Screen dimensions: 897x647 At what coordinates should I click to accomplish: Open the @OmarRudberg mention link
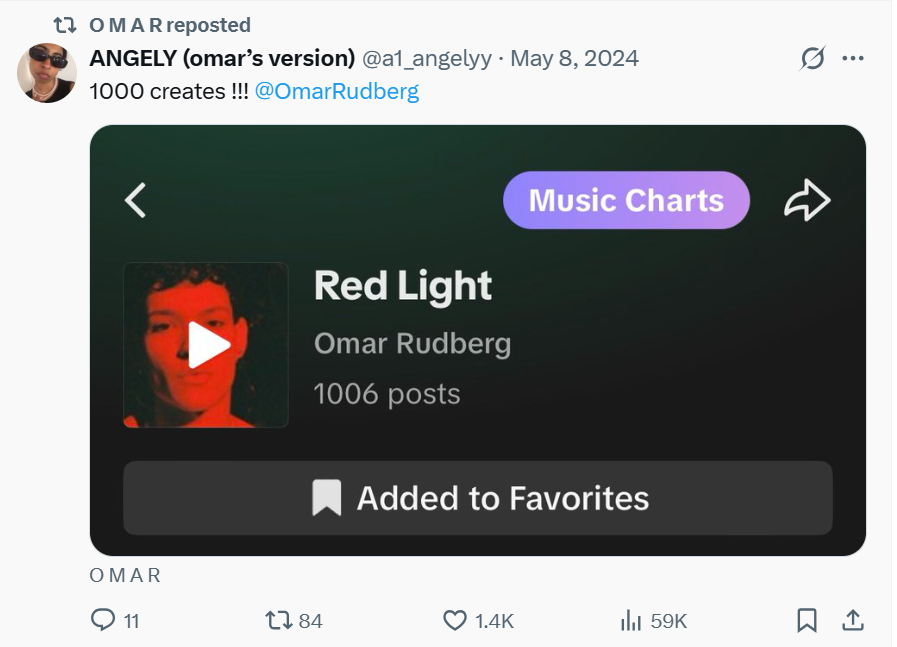tap(337, 91)
